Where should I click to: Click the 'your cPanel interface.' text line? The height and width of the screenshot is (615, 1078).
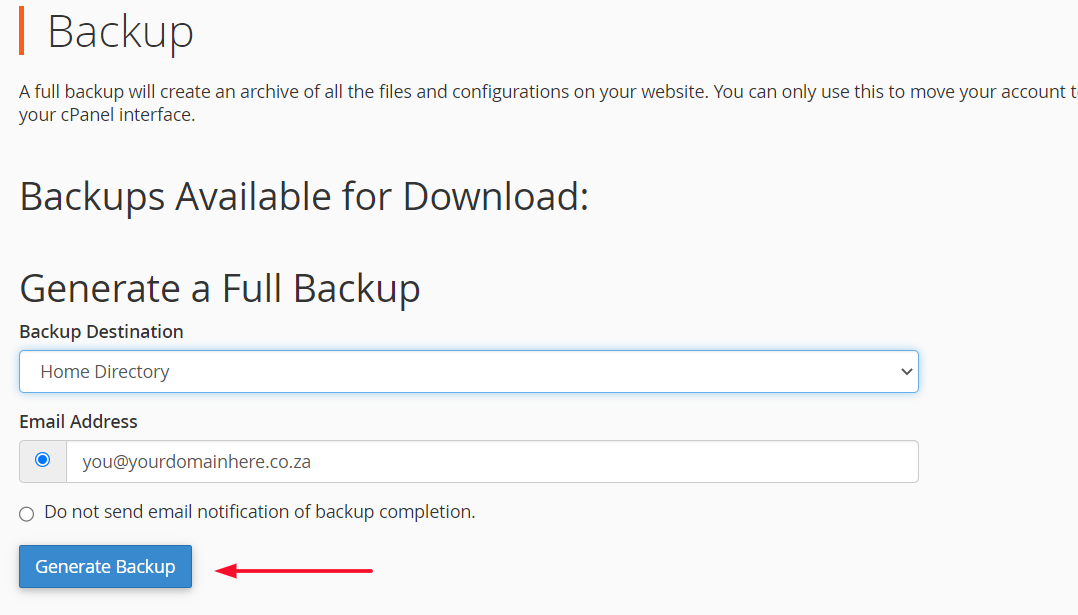[x=107, y=115]
